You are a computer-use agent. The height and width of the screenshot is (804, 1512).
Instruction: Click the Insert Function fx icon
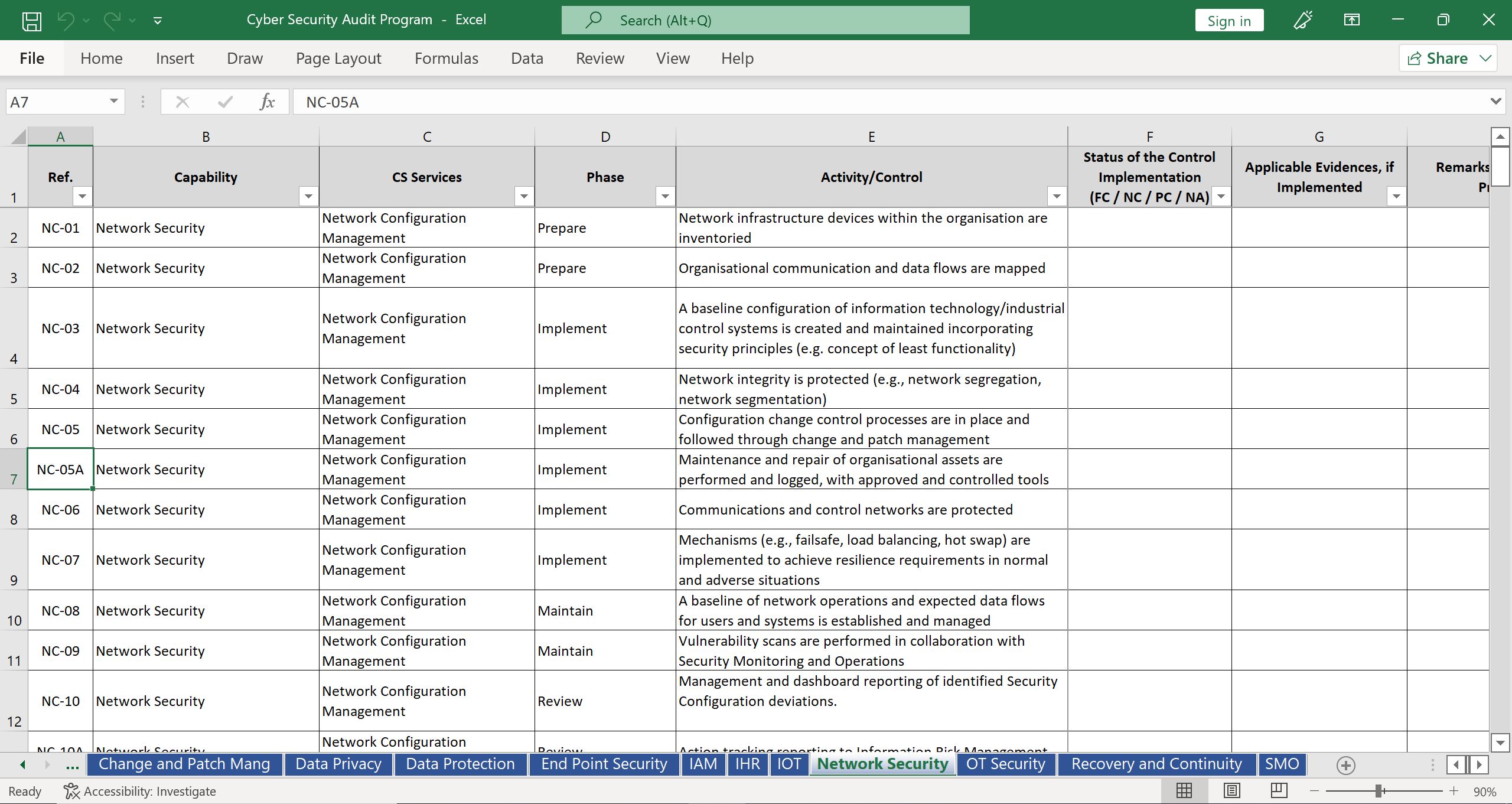pos(267,102)
